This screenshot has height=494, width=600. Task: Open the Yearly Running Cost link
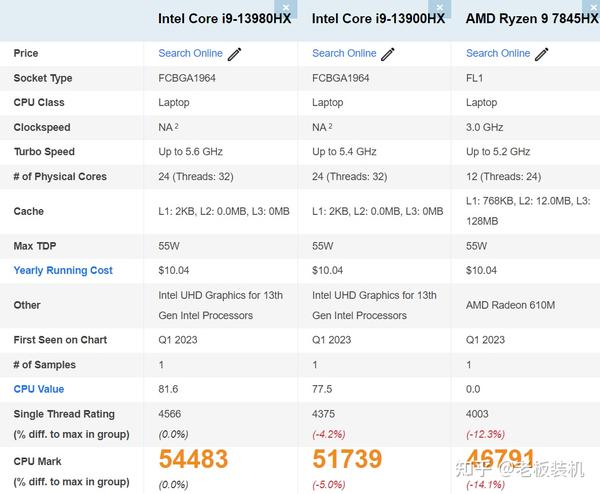pyautogui.click(x=63, y=270)
